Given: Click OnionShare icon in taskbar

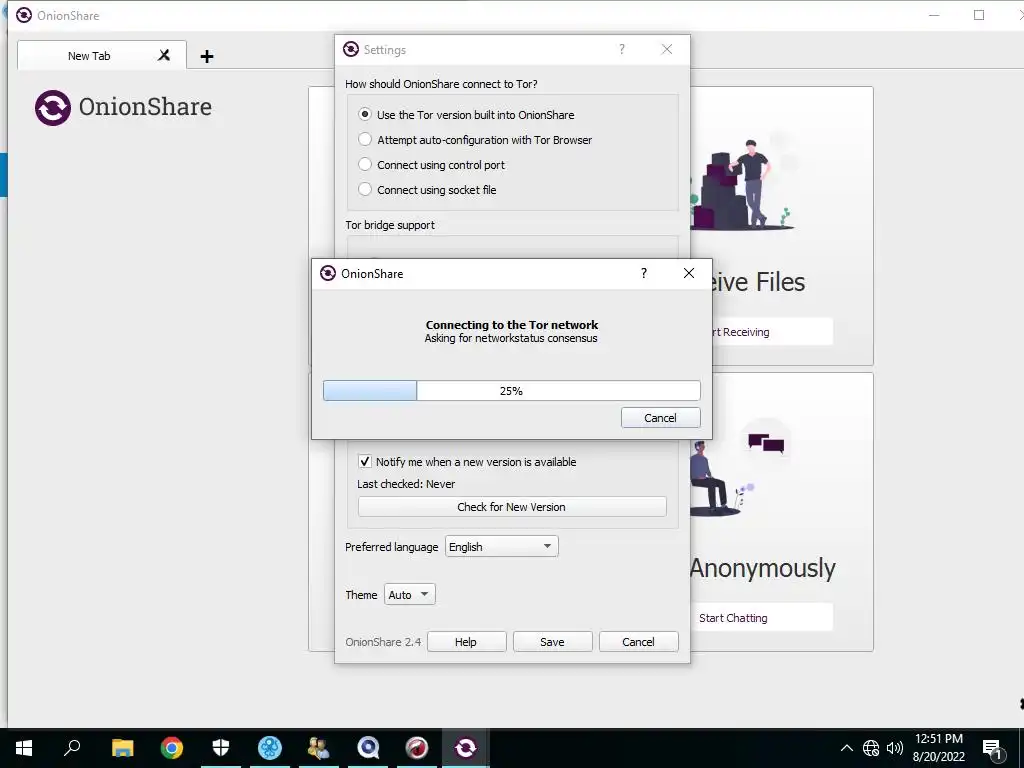Looking at the screenshot, I should (x=466, y=748).
